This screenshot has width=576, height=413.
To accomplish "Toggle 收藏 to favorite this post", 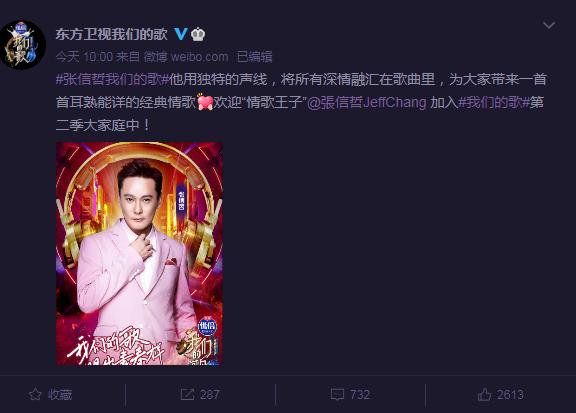I will point(51,395).
